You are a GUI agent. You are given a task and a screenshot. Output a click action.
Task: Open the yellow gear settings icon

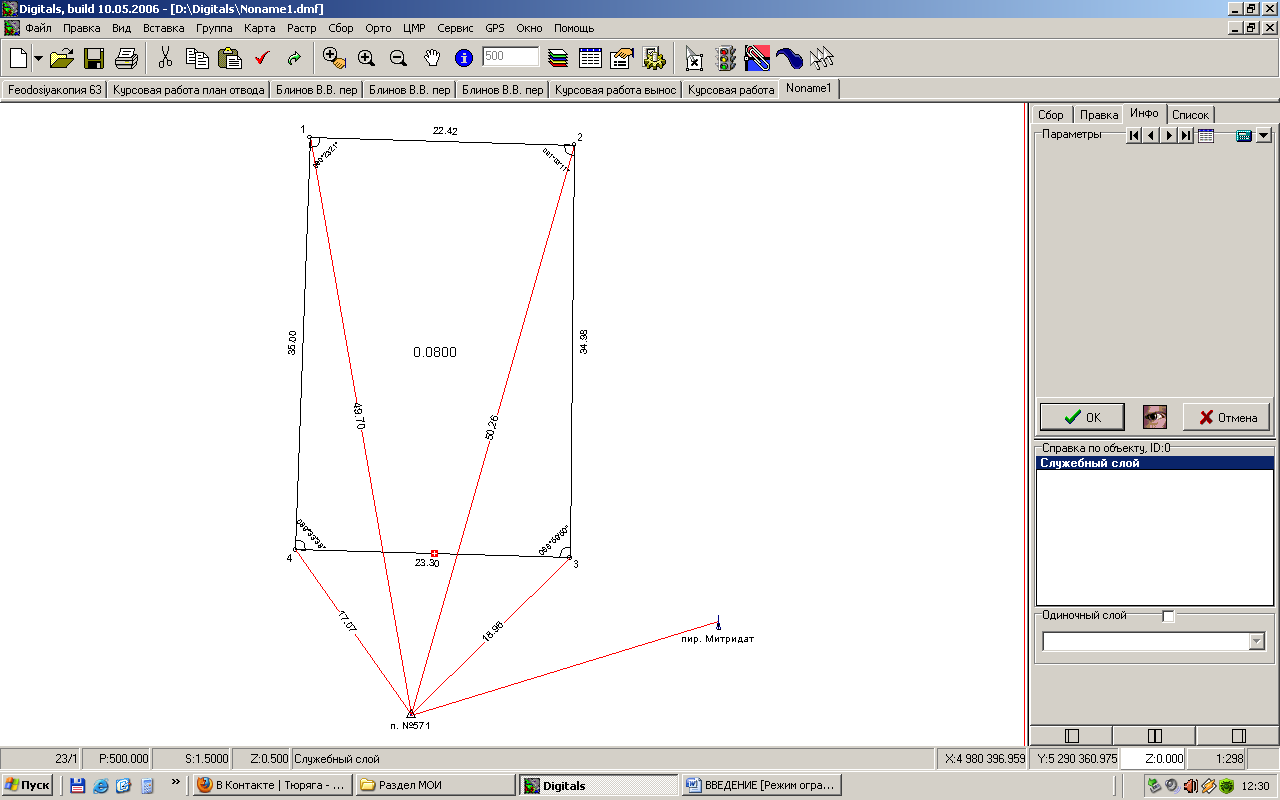[654, 58]
